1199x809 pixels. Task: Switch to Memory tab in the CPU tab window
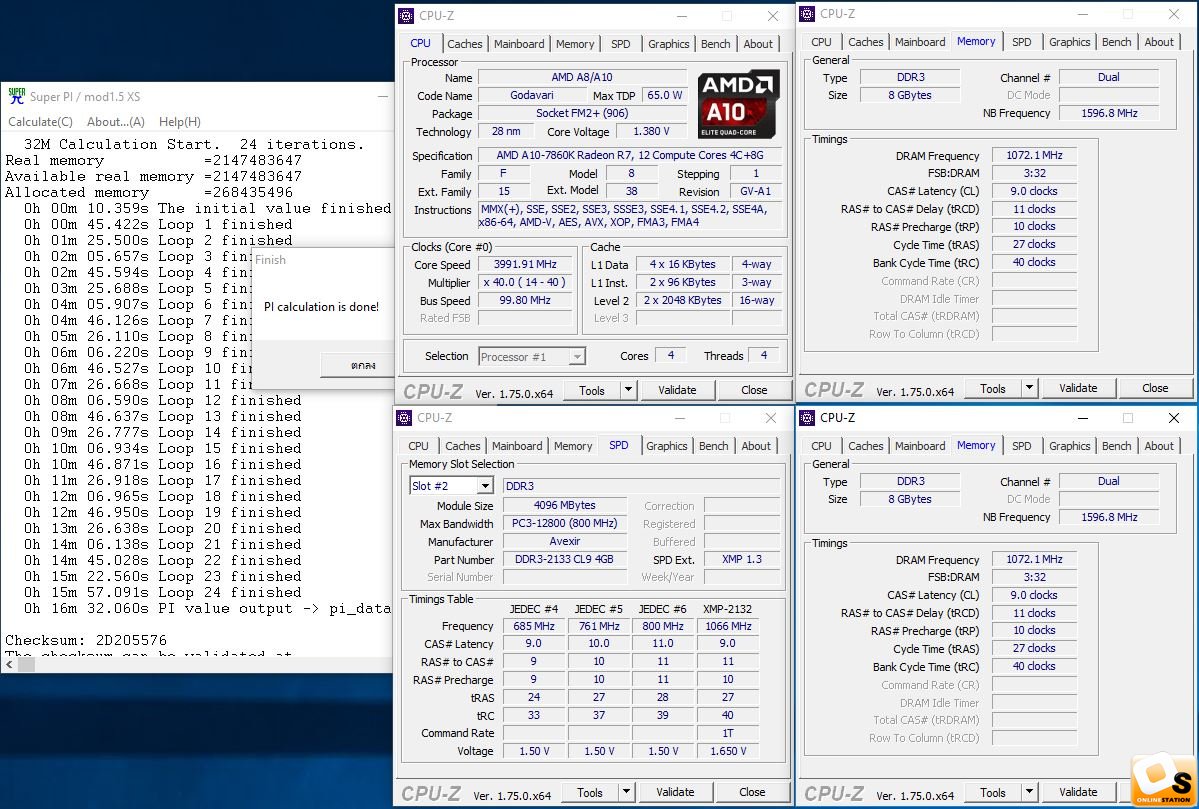575,44
